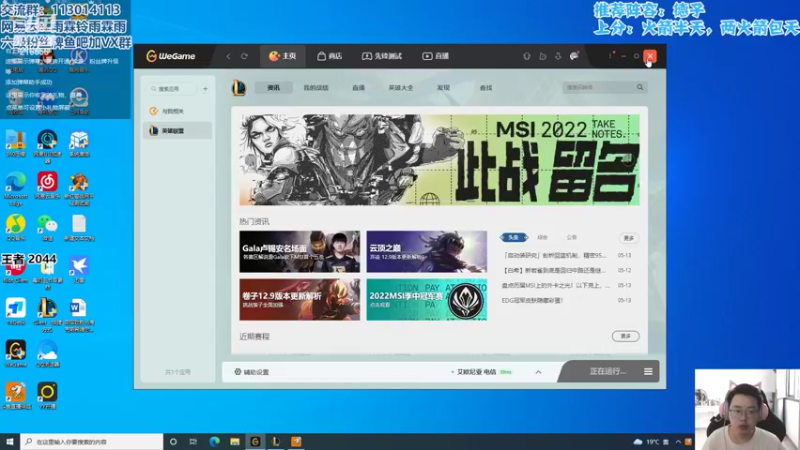Viewport: 800px width, 450px height.
Task: Open the blue bird app desktop icon
Action: click(79, 269)
